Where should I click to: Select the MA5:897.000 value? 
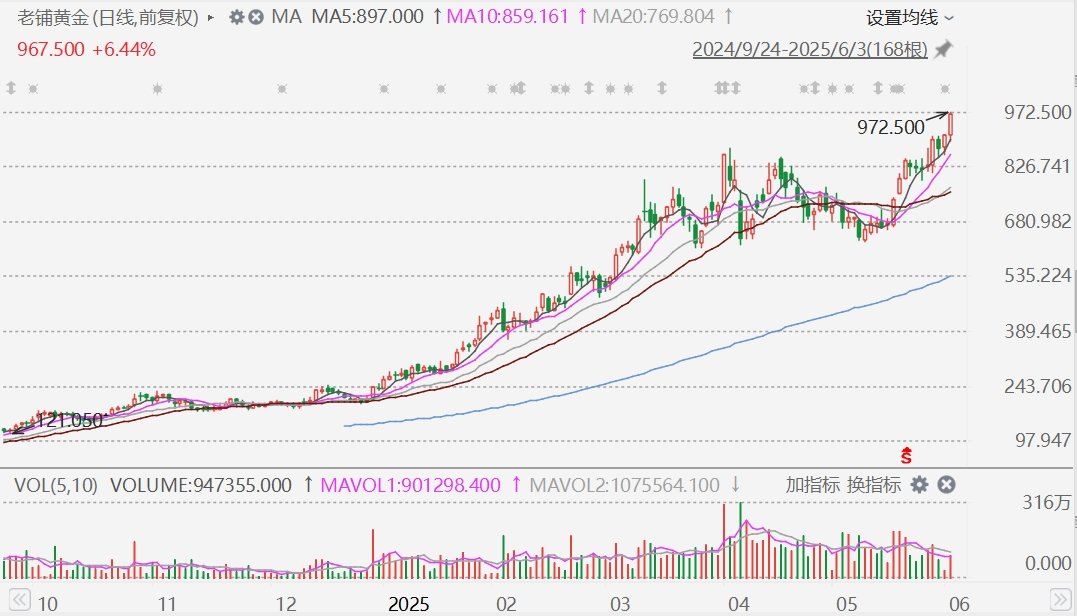367,16
